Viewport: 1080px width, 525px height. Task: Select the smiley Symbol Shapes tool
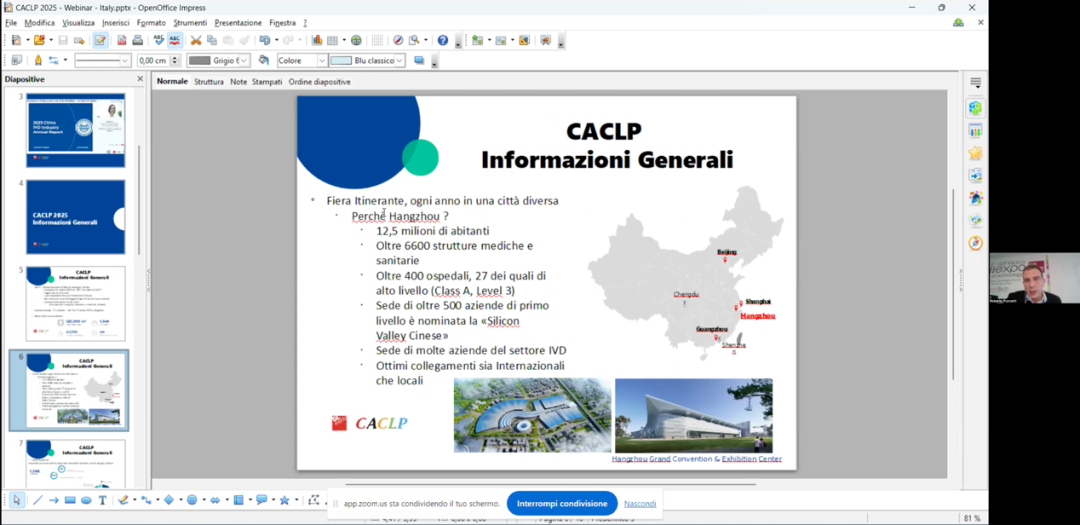pos(192,500)
